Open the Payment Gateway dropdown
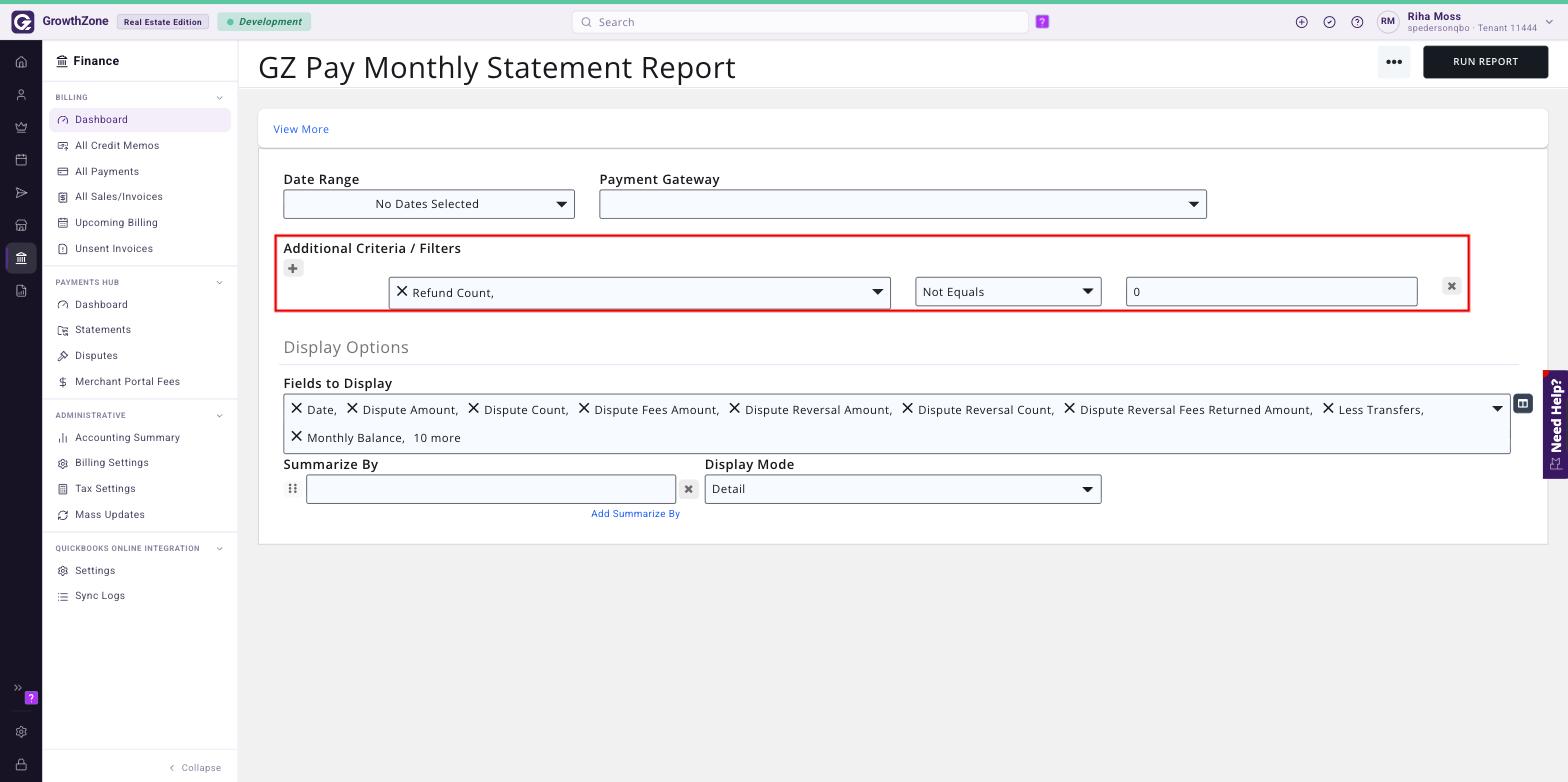Screen dimensions: 1568x782 (903, 204)
